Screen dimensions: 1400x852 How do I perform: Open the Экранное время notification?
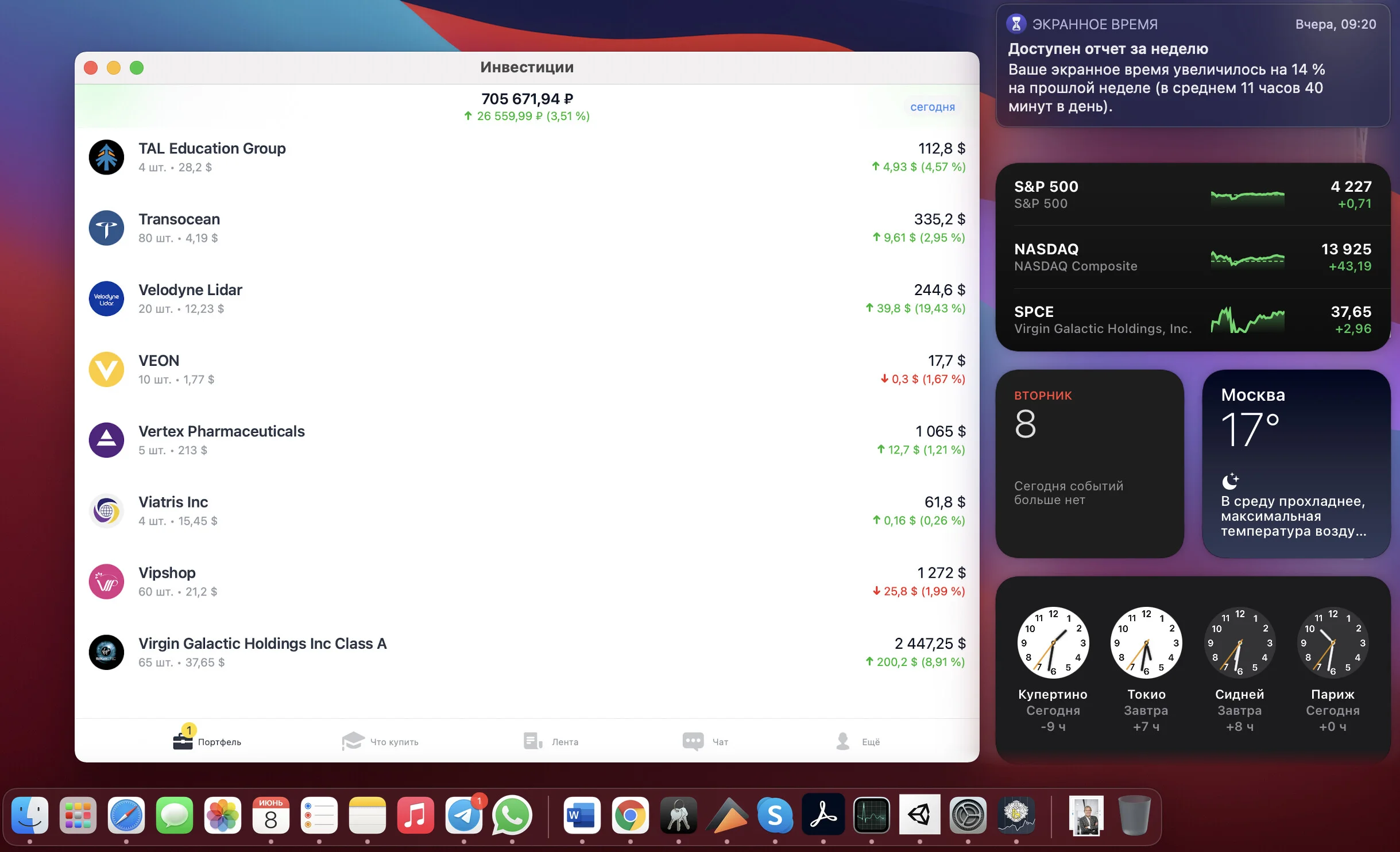[1193, 65]
